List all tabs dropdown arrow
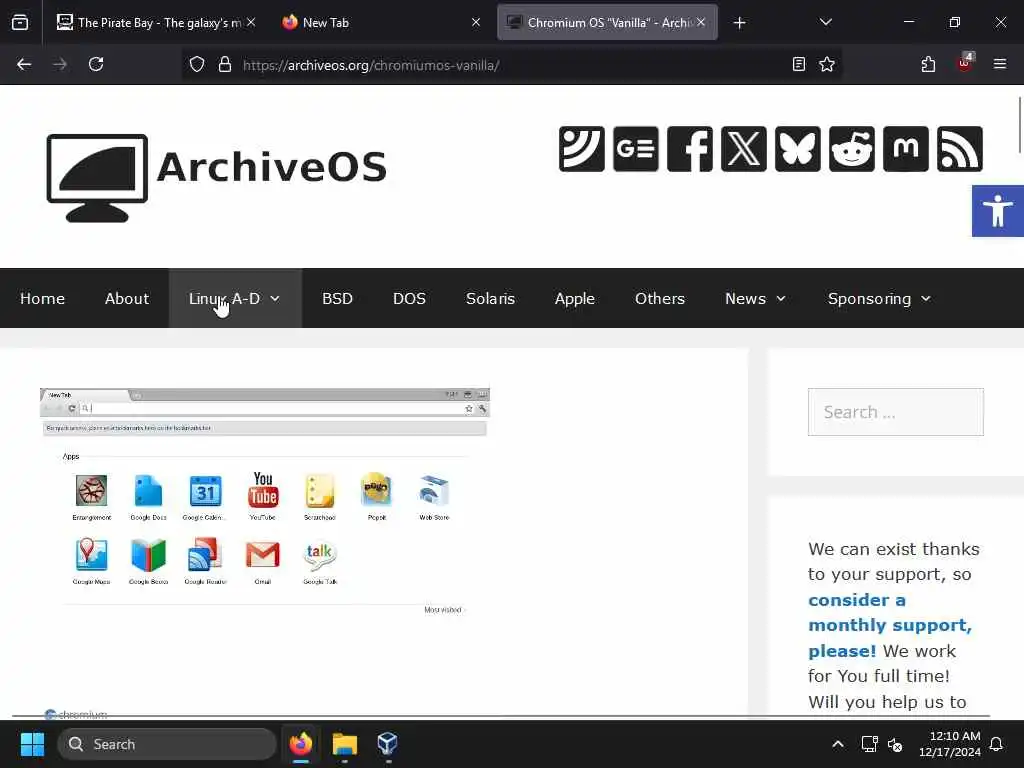Screen dimensions: 1024x768 coord(826,22)
